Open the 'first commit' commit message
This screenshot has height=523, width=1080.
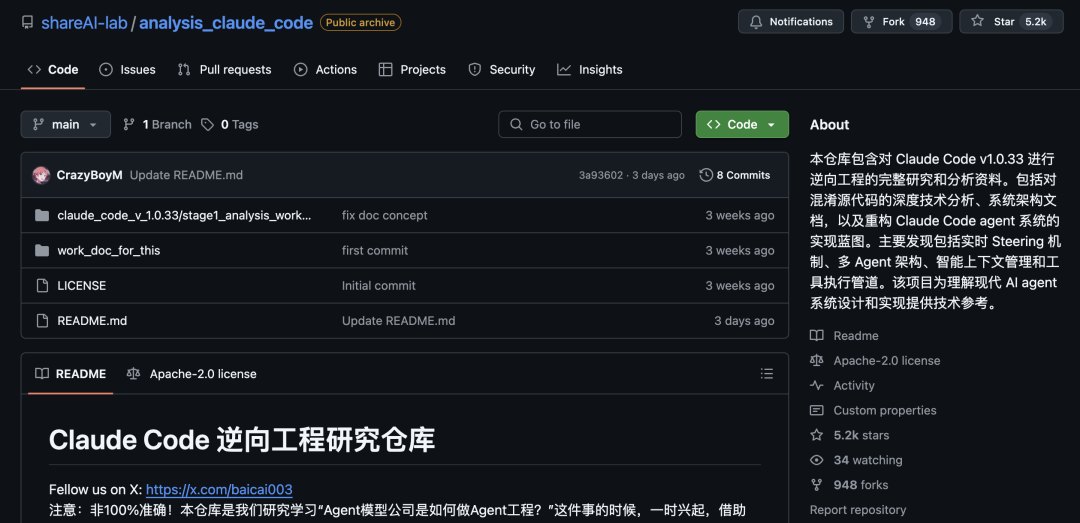(375, 250)
